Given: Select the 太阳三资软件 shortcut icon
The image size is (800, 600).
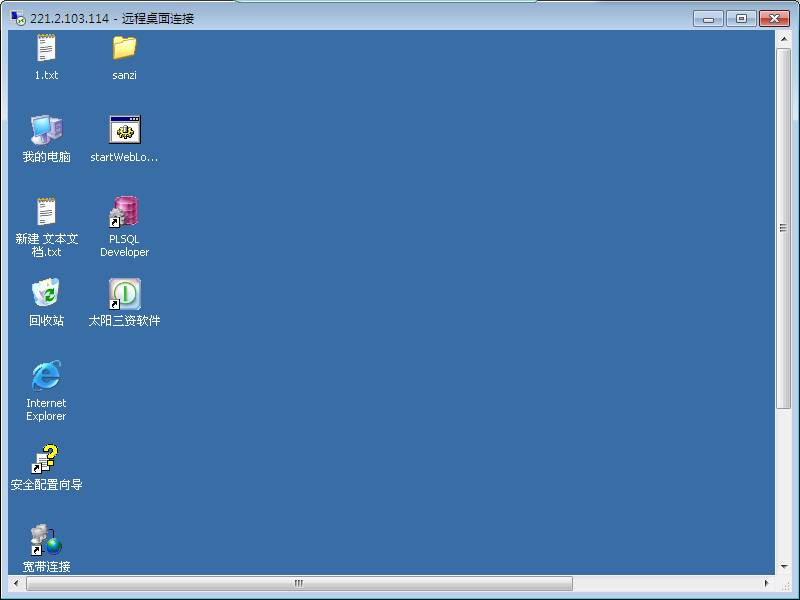Looking at the screenshot, I should (124, 293).
